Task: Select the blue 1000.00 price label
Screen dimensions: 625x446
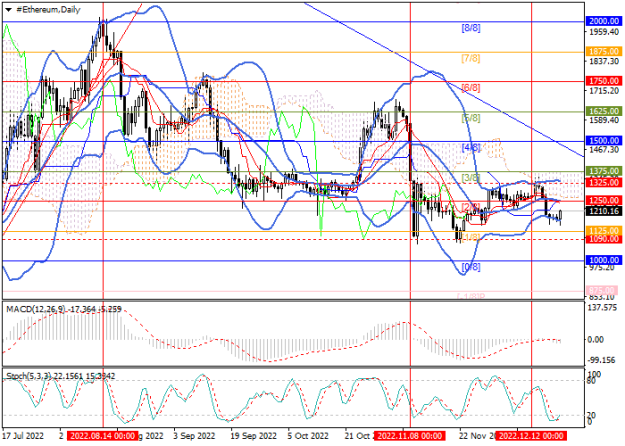Action: (604, 260)
